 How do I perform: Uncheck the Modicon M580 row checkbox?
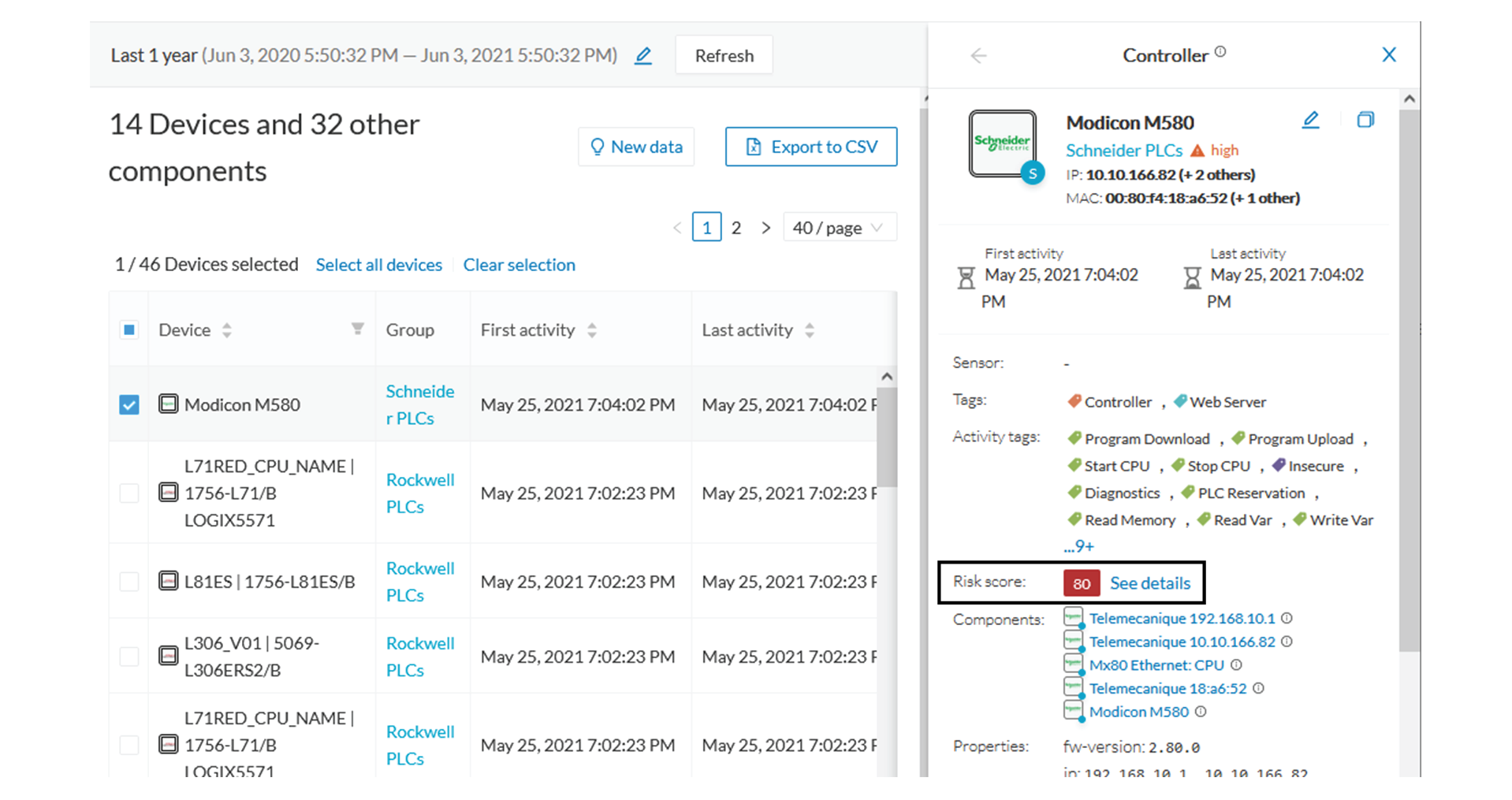129,404
